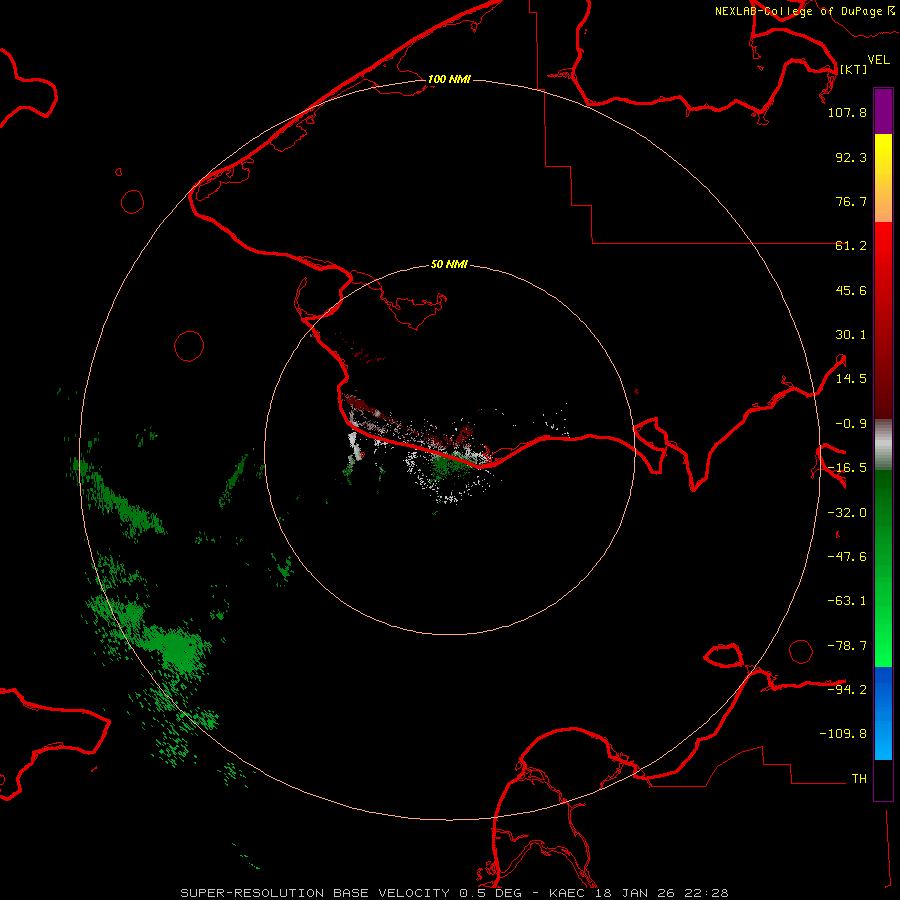900x900 pixels.
Task: Click the 61.2 velocity scale value
Action: click(851, 246)
